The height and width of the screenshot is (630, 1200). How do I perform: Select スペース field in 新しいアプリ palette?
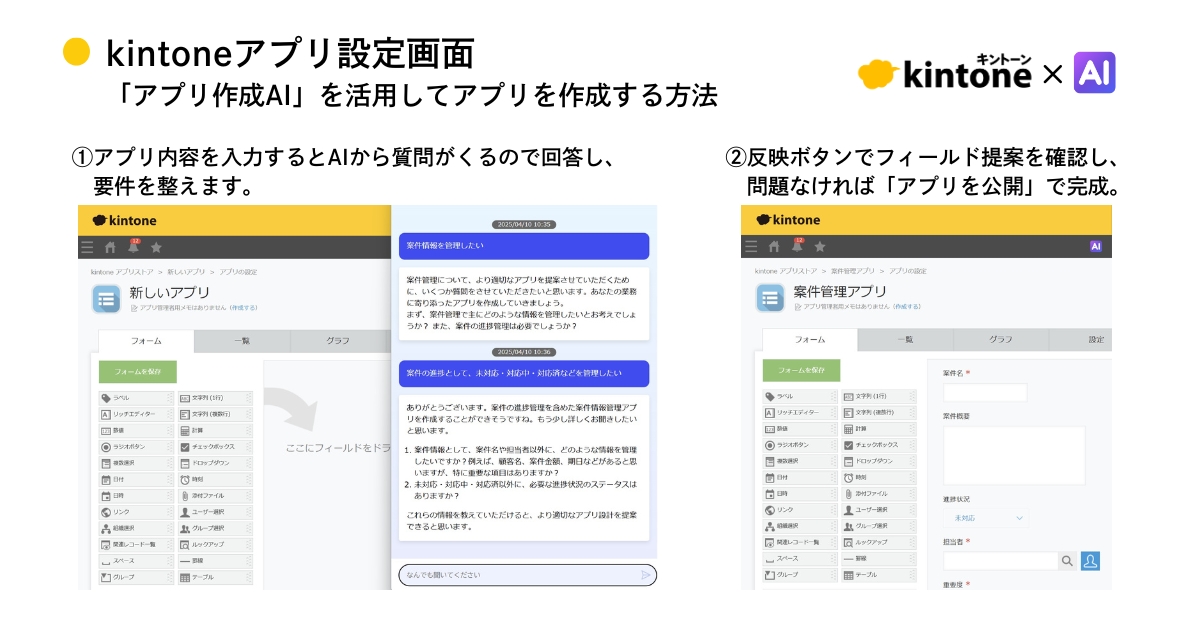tap(136, 560)
